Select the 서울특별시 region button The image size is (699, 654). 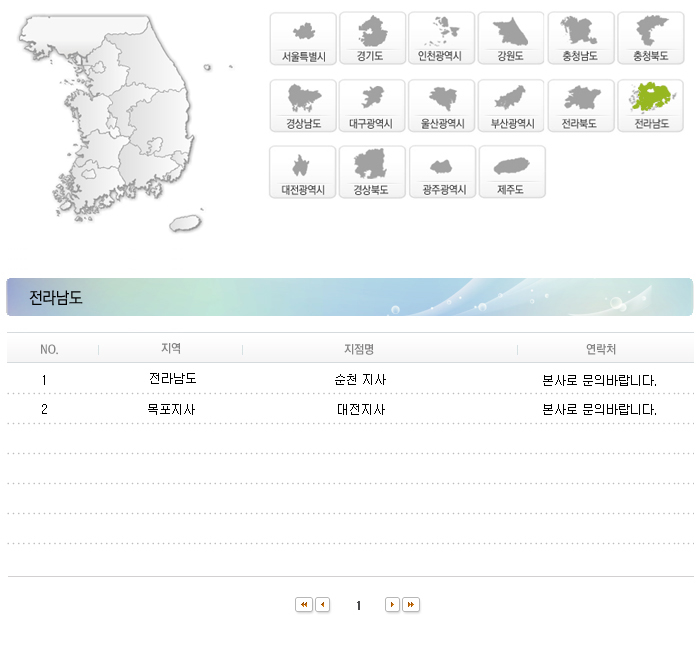pyautogui.click(x=303, y=39)
